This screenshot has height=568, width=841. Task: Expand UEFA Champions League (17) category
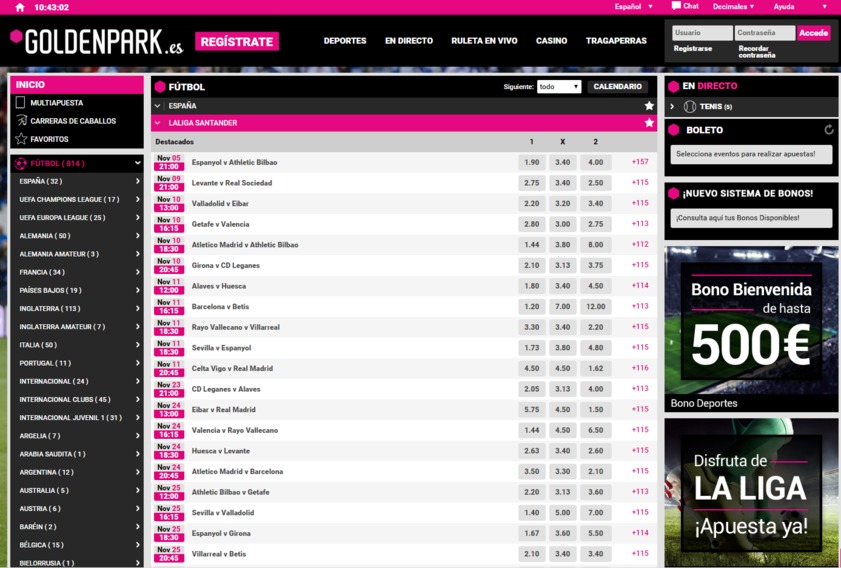click(x=77, y=200)
